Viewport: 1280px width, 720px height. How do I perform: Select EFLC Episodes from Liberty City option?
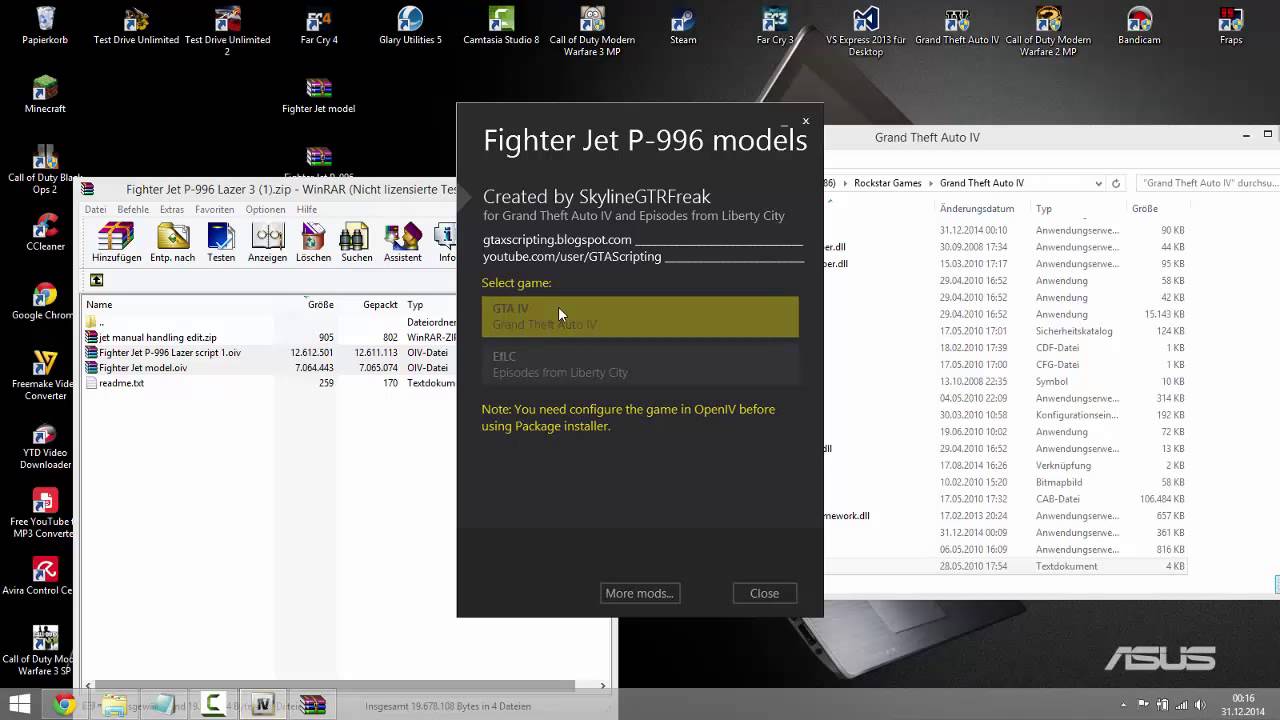pyautogui.click(x=640, y=364)
